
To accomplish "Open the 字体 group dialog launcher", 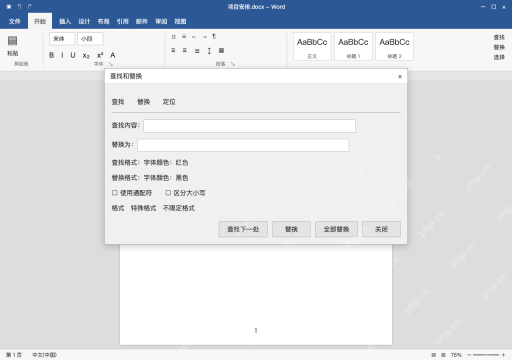I will click(111, 64).
